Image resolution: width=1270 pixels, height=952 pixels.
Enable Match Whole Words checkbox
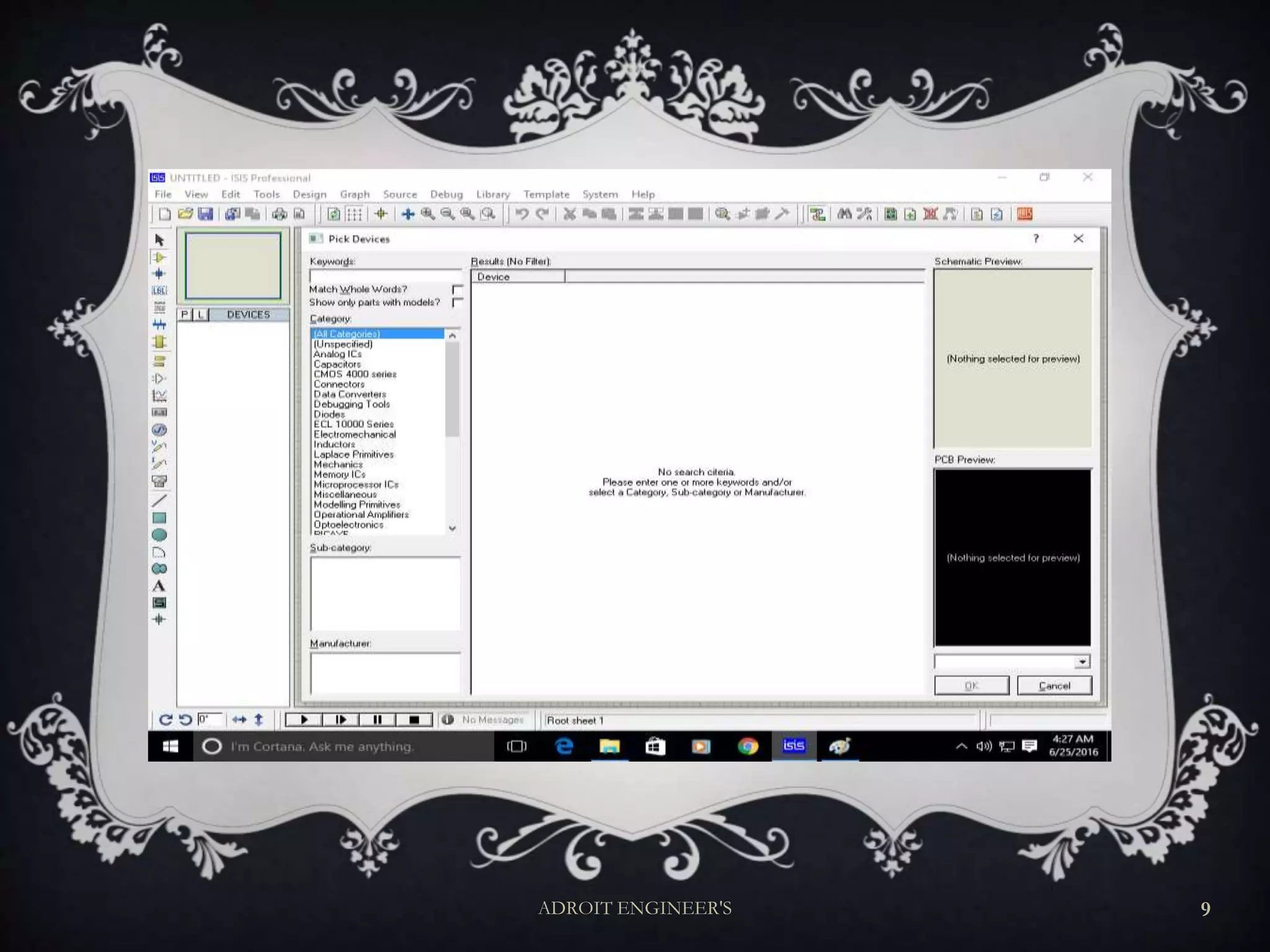click(458, 289)
